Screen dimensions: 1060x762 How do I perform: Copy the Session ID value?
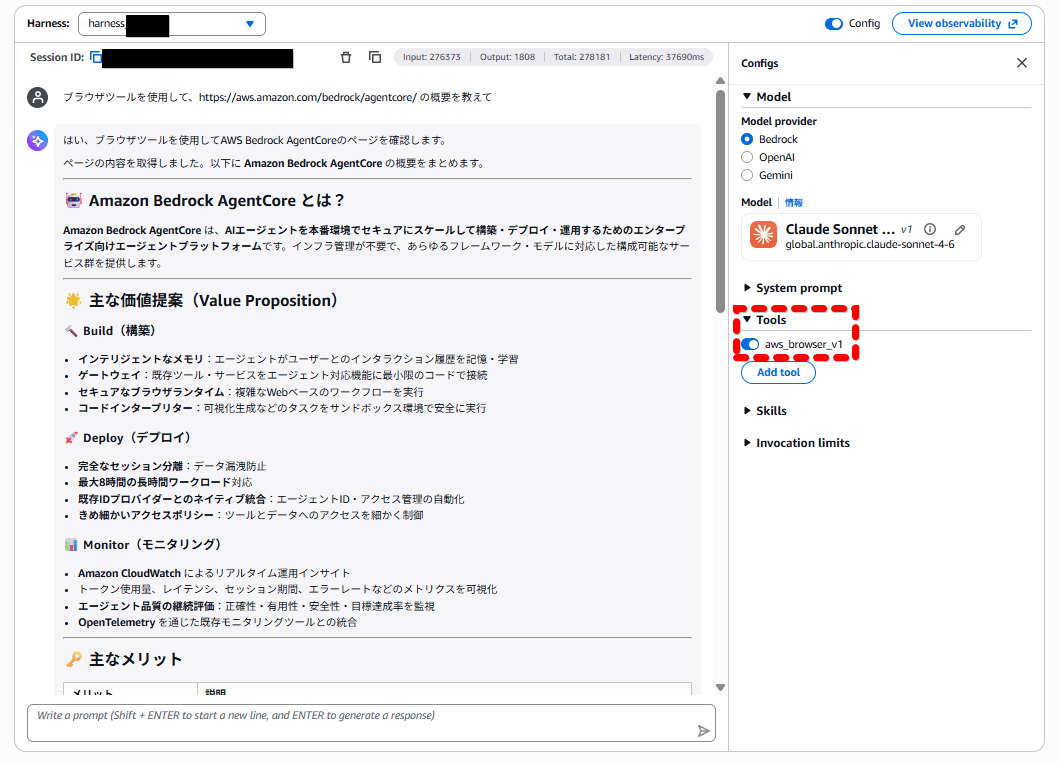point(96,58)
